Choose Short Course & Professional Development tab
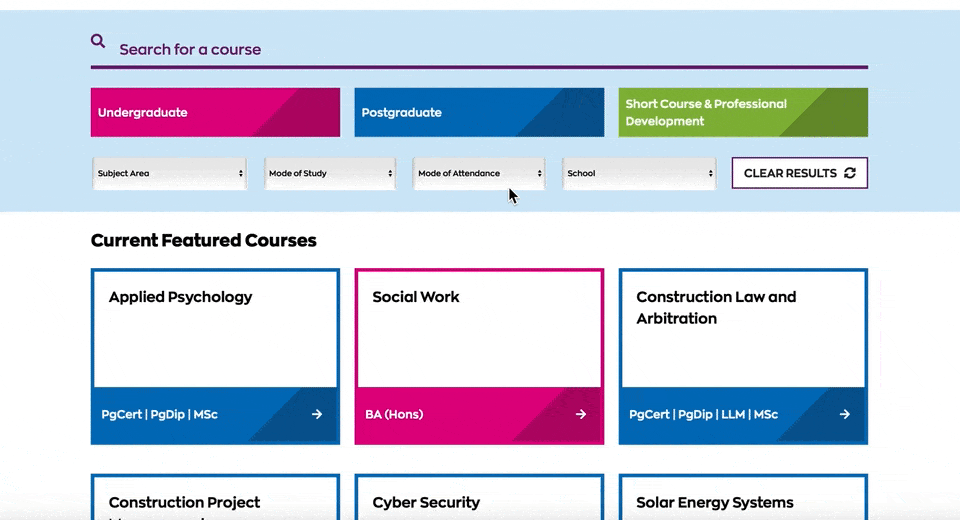Viewport: 960px width, 520px height. pos(742,112)
